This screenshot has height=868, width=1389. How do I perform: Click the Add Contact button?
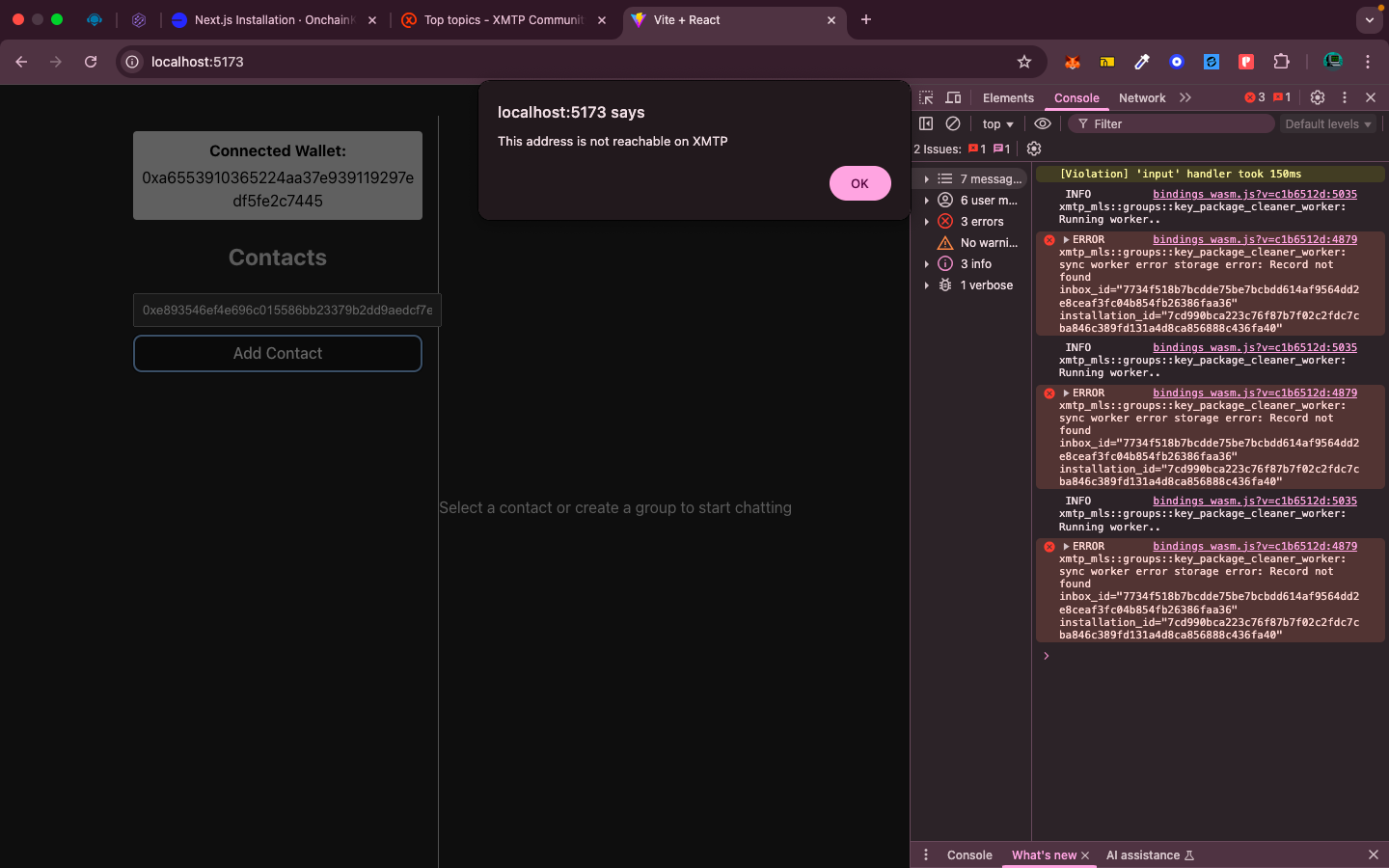coord(278,354)
